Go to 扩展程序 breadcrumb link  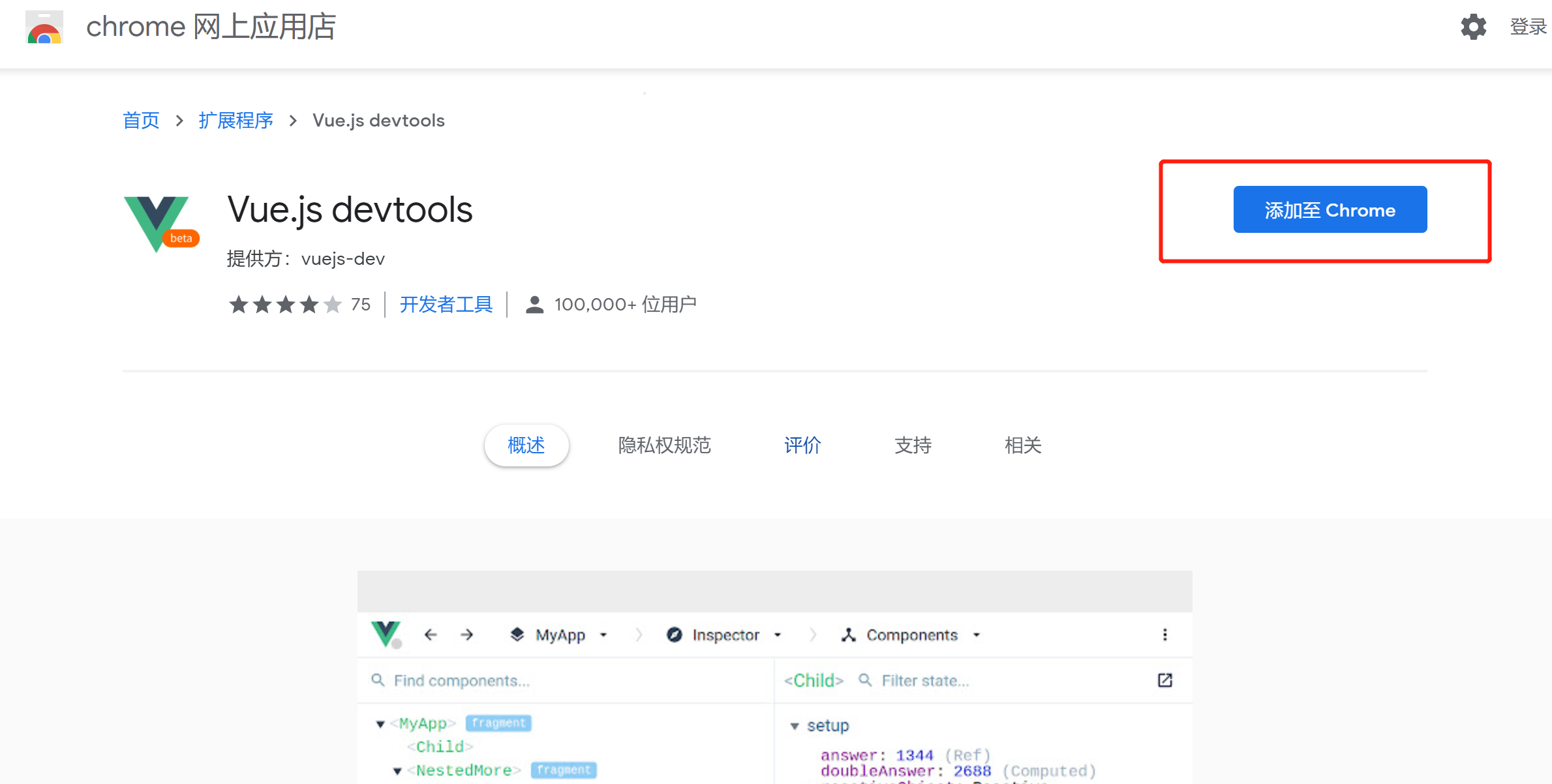(236, 121)
